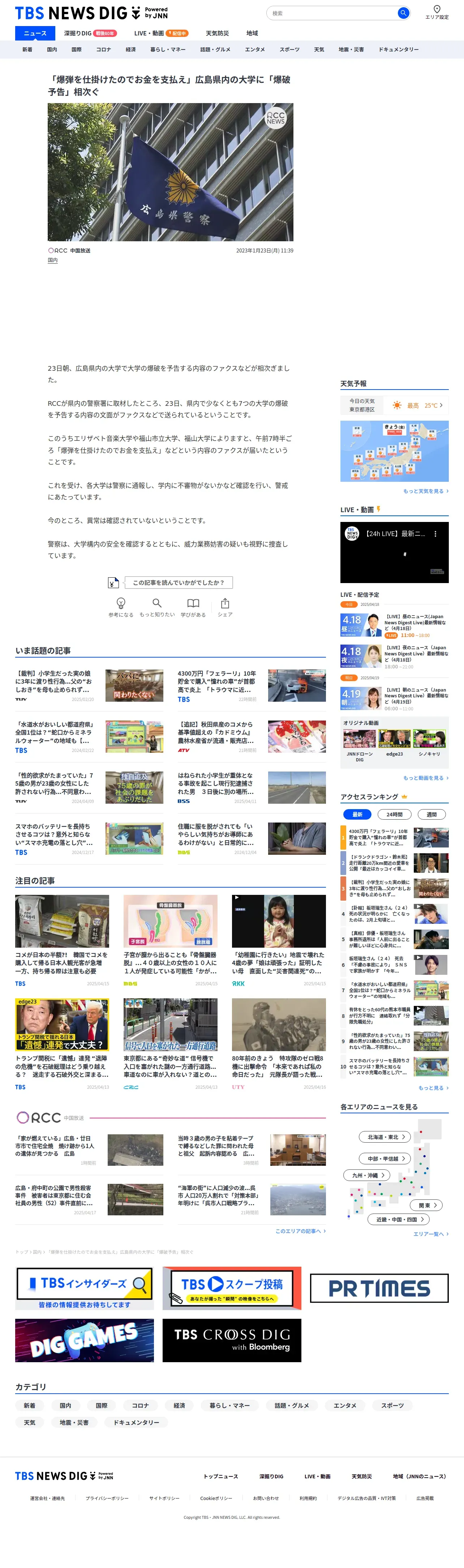Open the TBSスクープ投稿 banner
Viewport: 464px width, 1568px height.
click(x=232, y=1288)
